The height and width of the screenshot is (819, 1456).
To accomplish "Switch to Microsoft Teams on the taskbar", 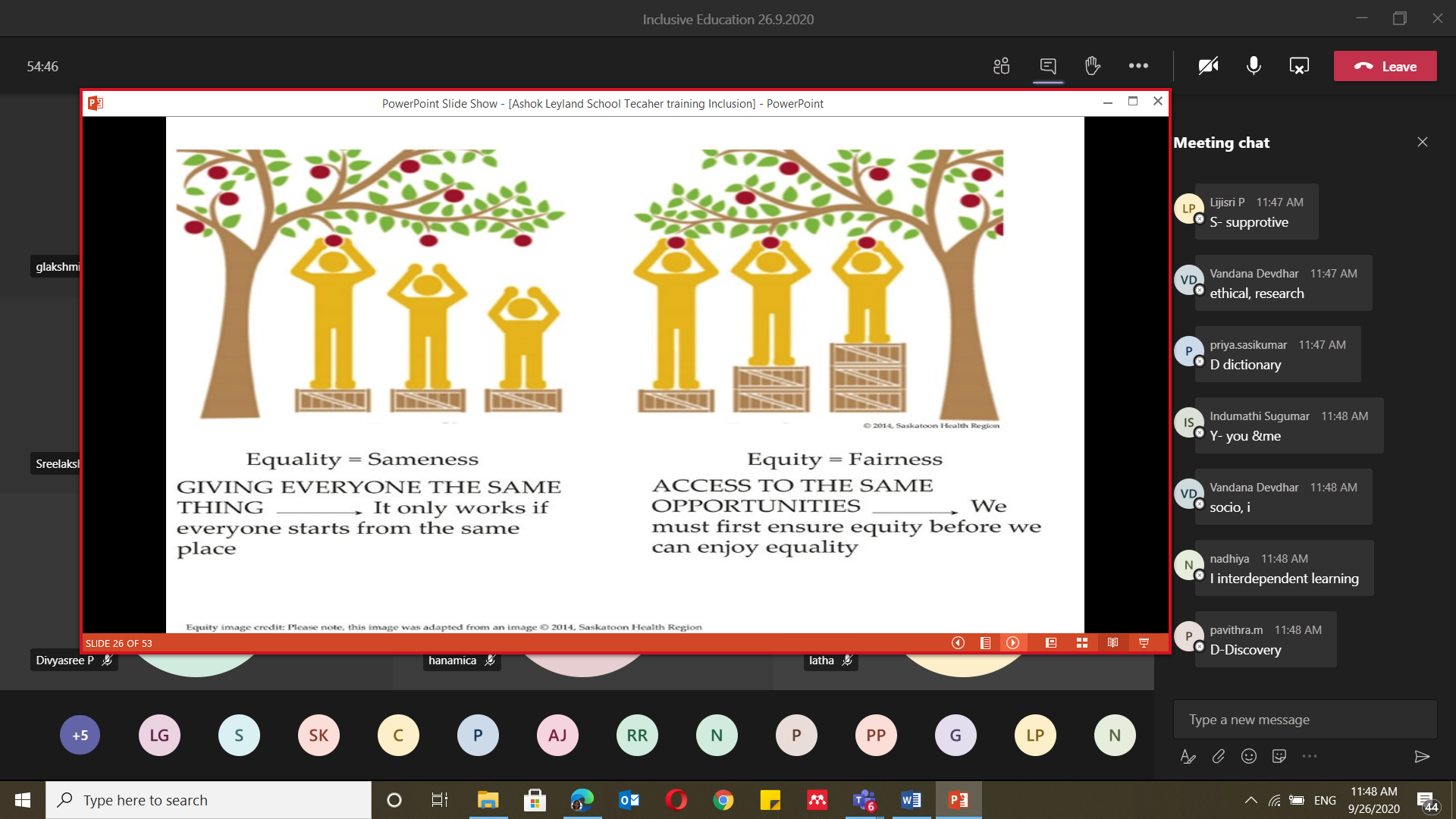I will click(864, 800).
